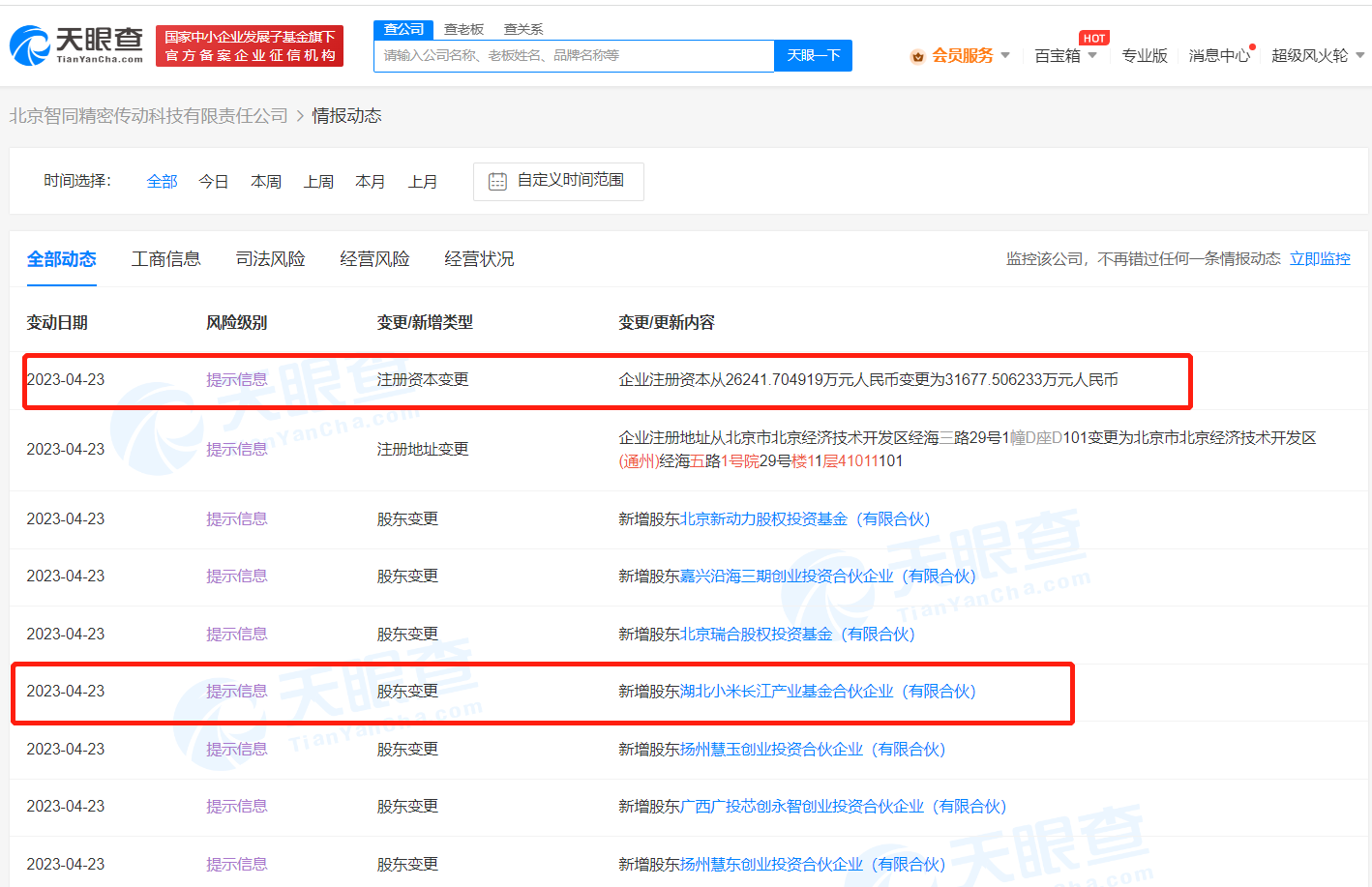Select the 查关系 search tab

tap(523, 29)
